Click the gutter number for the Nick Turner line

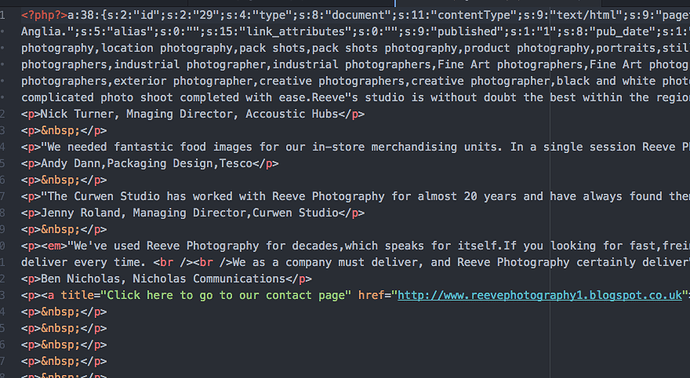pos(3,114)
